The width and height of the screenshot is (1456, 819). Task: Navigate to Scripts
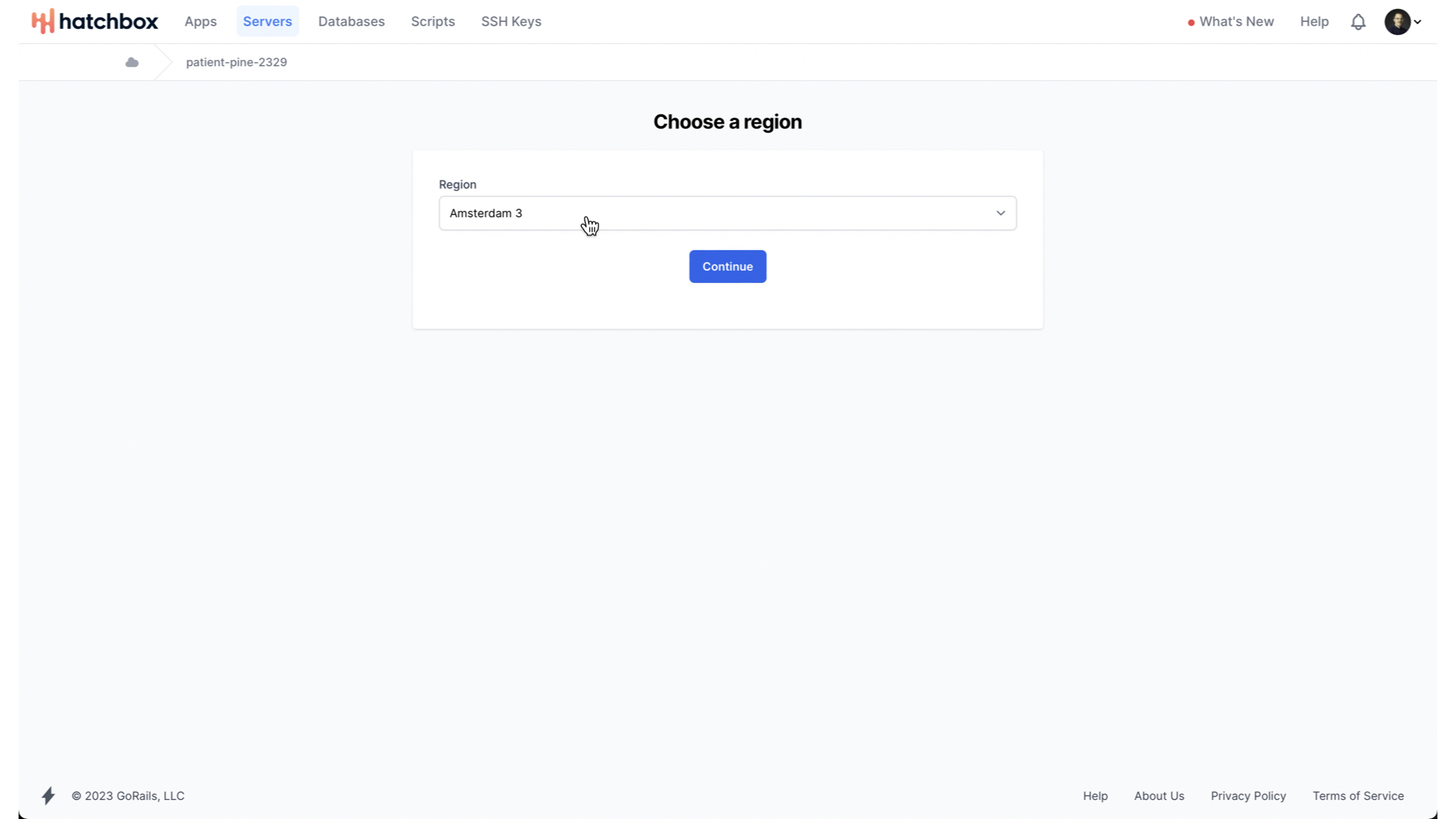(x=432, y=22)
